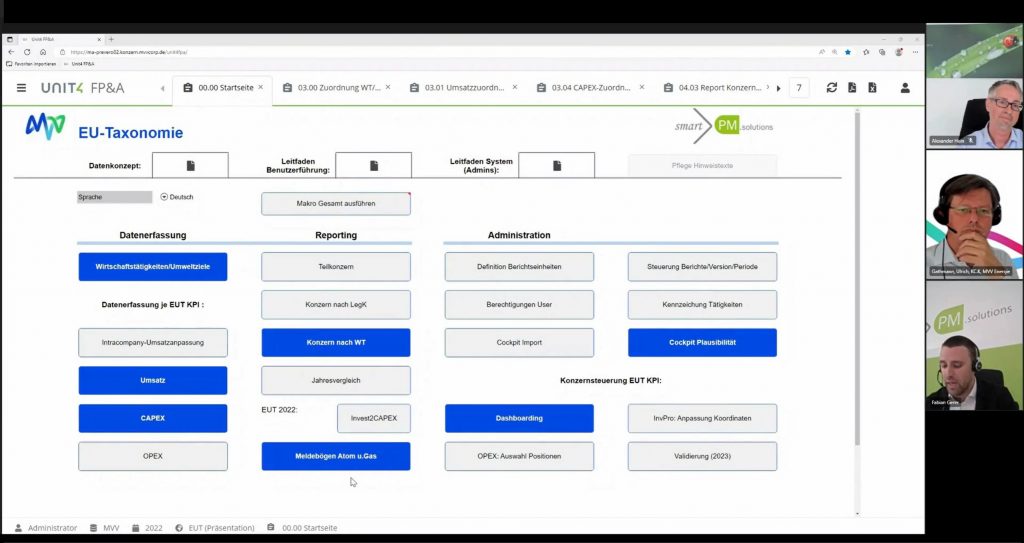This screenshot has height=543, width=1024.
Task: Open the hamburger menu next to Unit4 logo
Action: tap(21, 88)
